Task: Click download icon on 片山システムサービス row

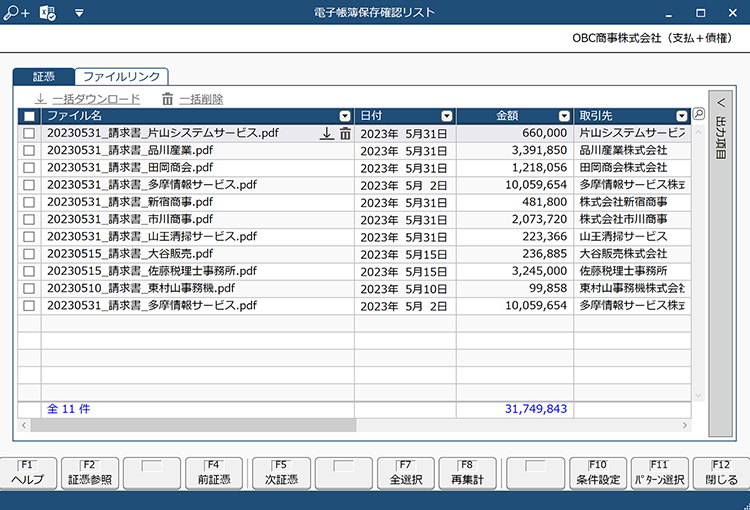Action: click(x=327, y=133)
